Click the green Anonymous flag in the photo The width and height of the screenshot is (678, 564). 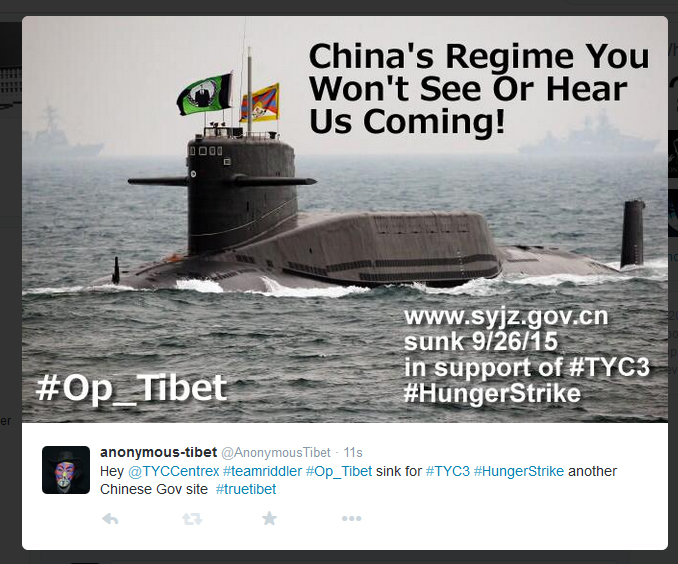(205, 94)
